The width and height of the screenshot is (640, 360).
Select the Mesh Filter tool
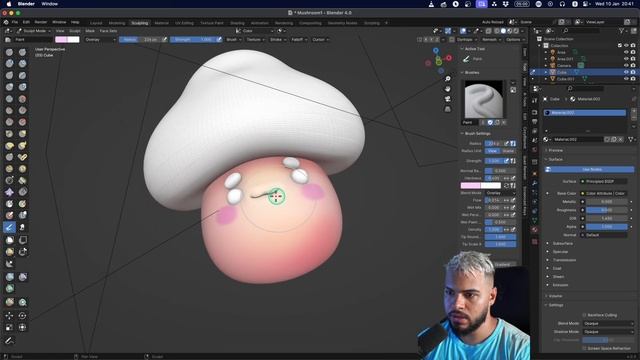9,277
